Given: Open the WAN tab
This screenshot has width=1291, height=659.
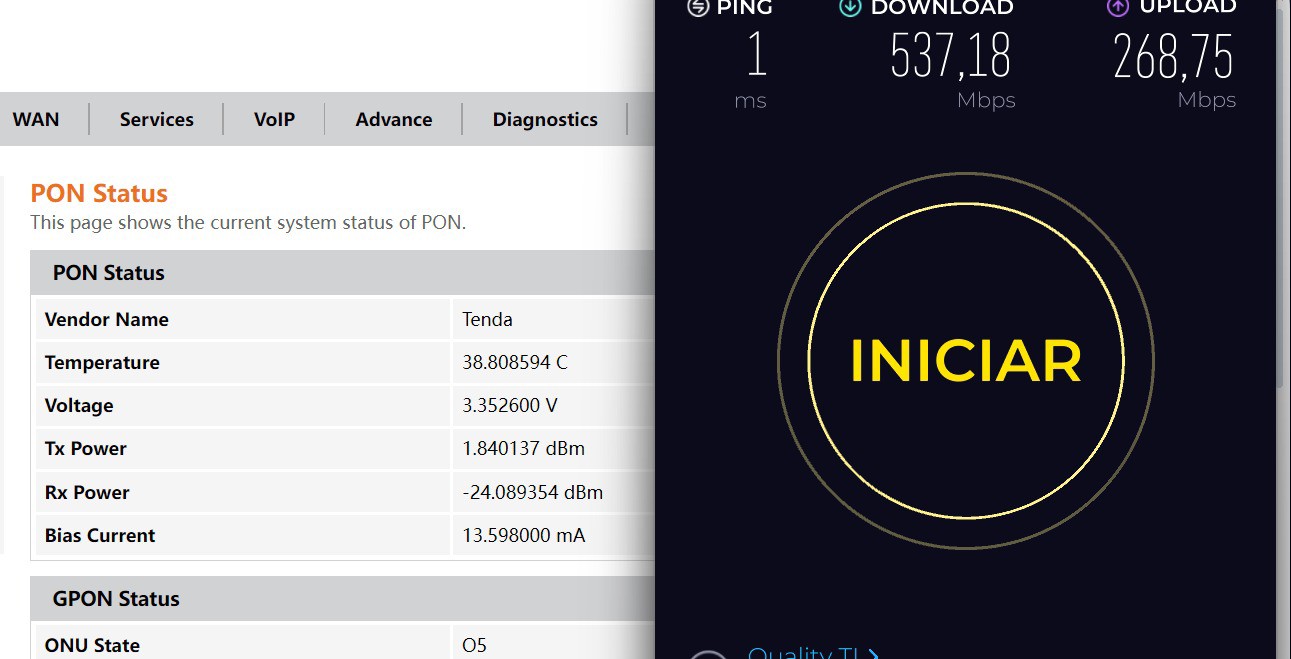Looking at the screenshot, I should tap(36, 119).
